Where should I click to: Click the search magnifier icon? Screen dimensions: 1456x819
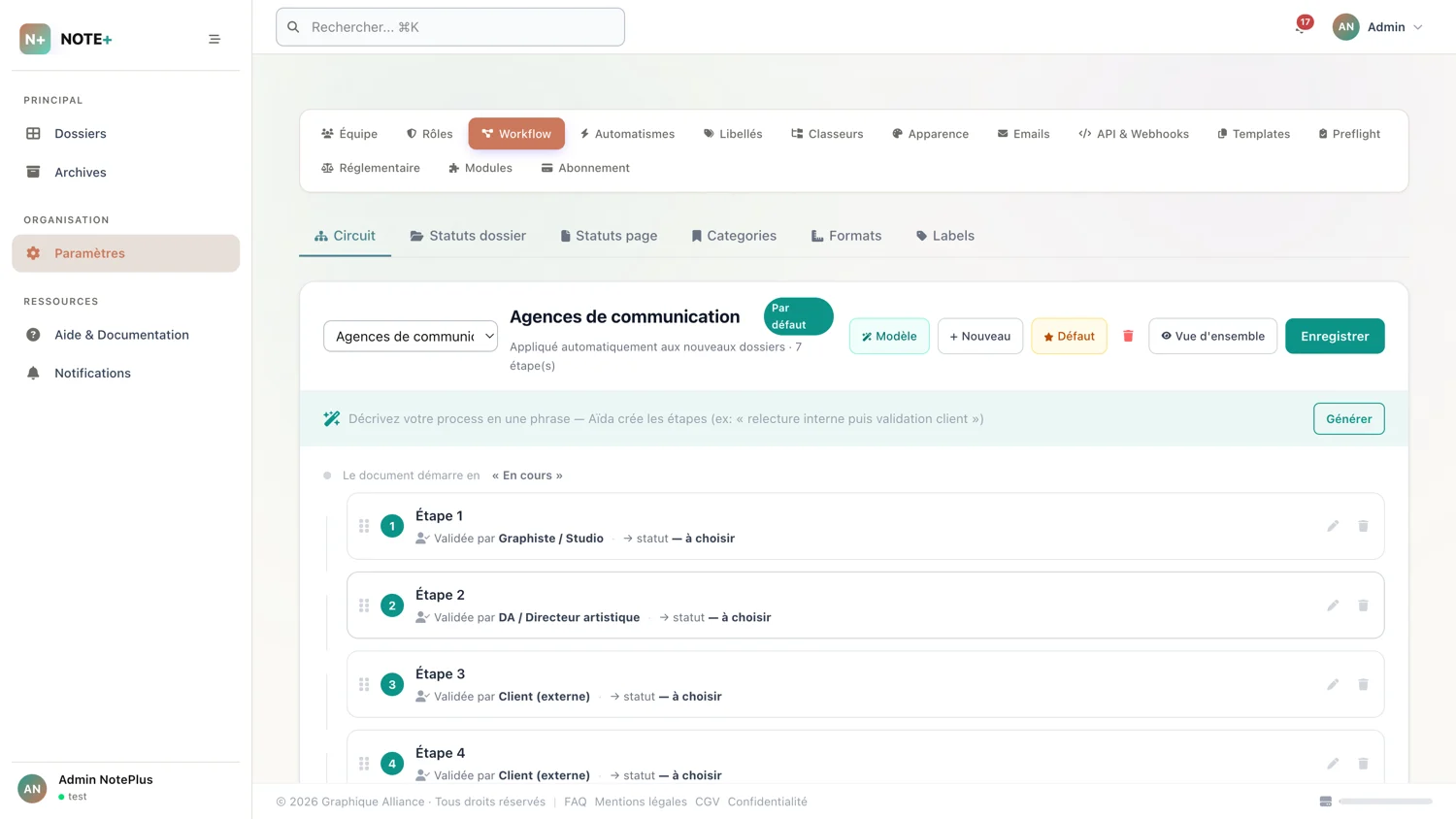point(293,27)
